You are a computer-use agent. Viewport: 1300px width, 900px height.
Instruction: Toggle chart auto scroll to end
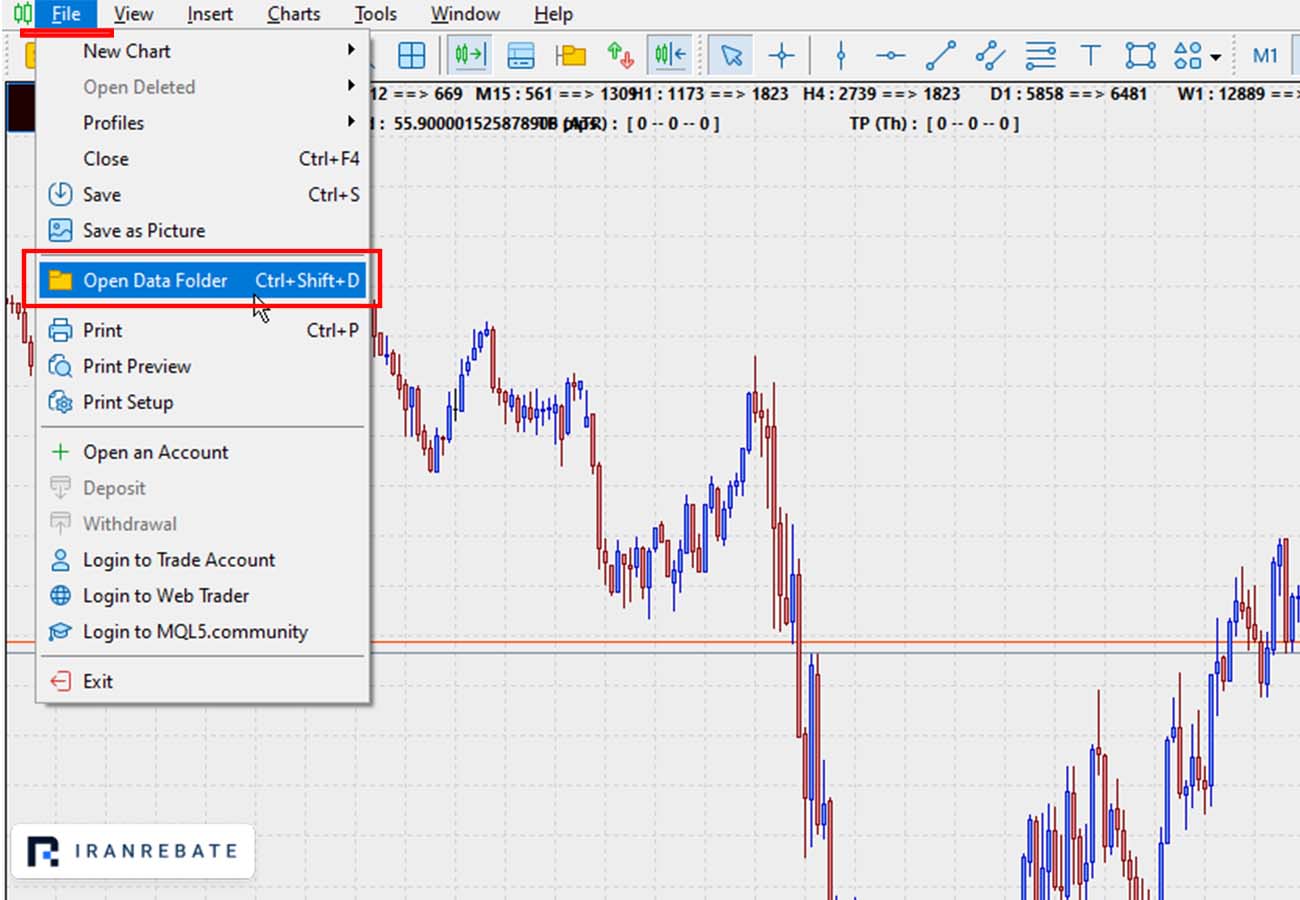point(469,55)
